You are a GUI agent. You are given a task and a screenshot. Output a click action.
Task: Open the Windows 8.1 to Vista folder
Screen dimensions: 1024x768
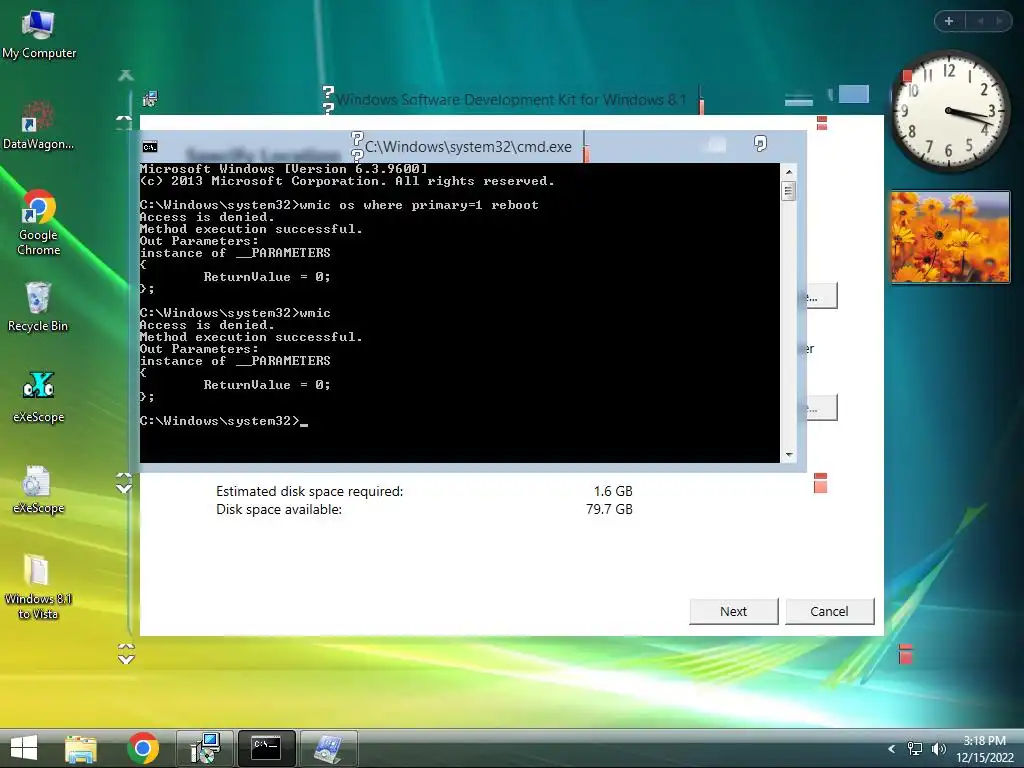[x=37, y=586]
